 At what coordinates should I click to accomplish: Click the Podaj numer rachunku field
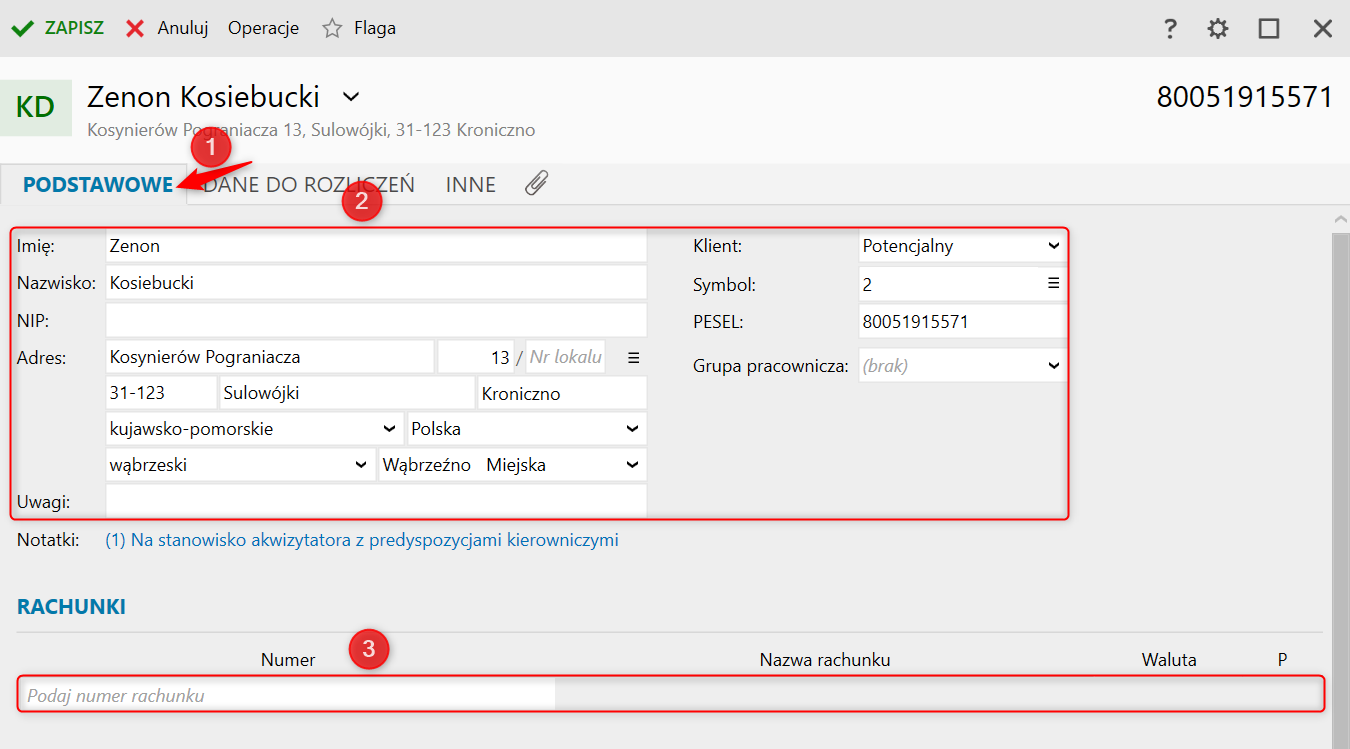coord(286,695)
